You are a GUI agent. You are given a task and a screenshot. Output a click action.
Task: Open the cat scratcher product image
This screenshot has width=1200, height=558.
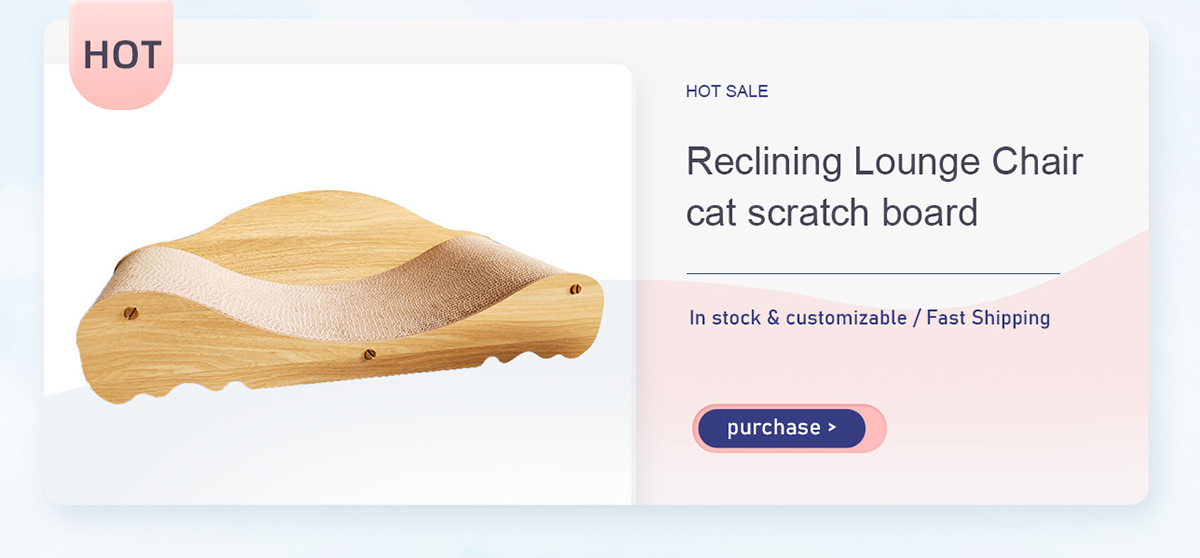tap(340, 297)
